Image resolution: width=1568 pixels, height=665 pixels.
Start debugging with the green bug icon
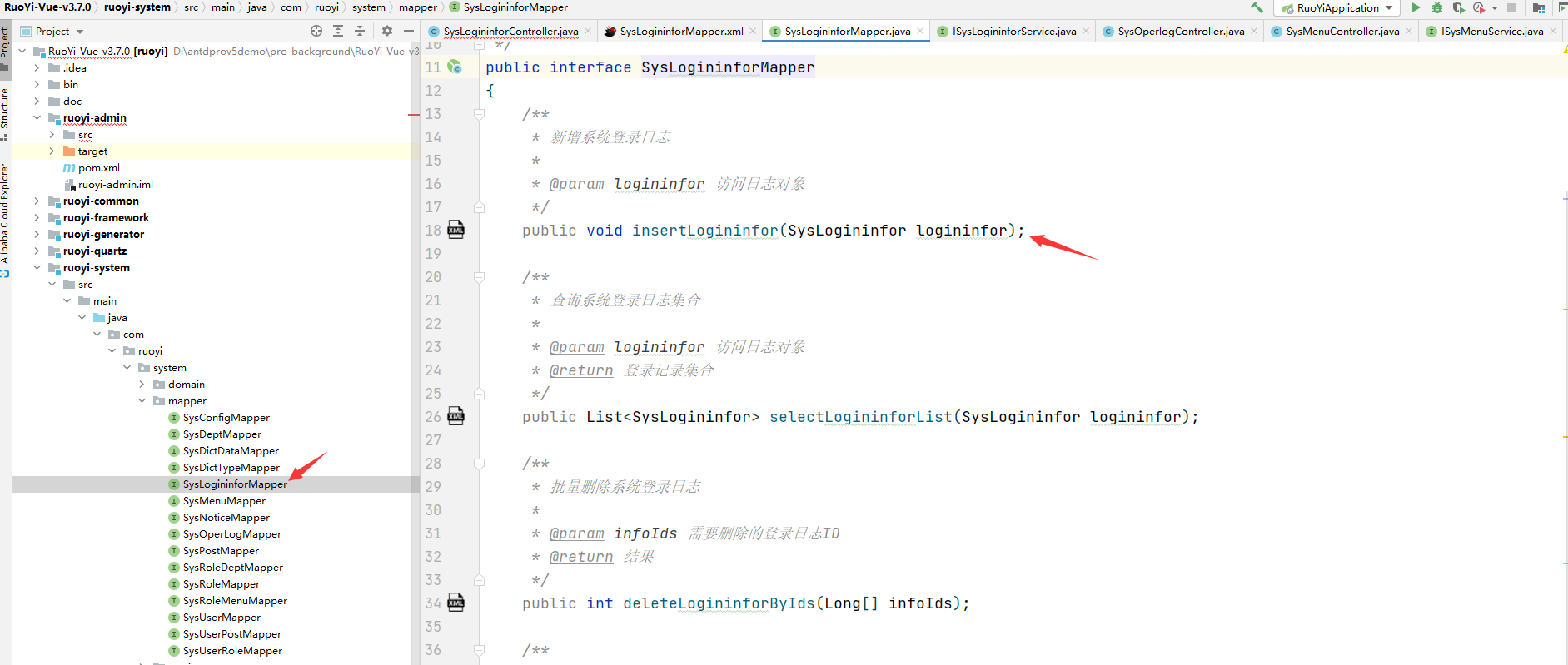click(1437, 7)
